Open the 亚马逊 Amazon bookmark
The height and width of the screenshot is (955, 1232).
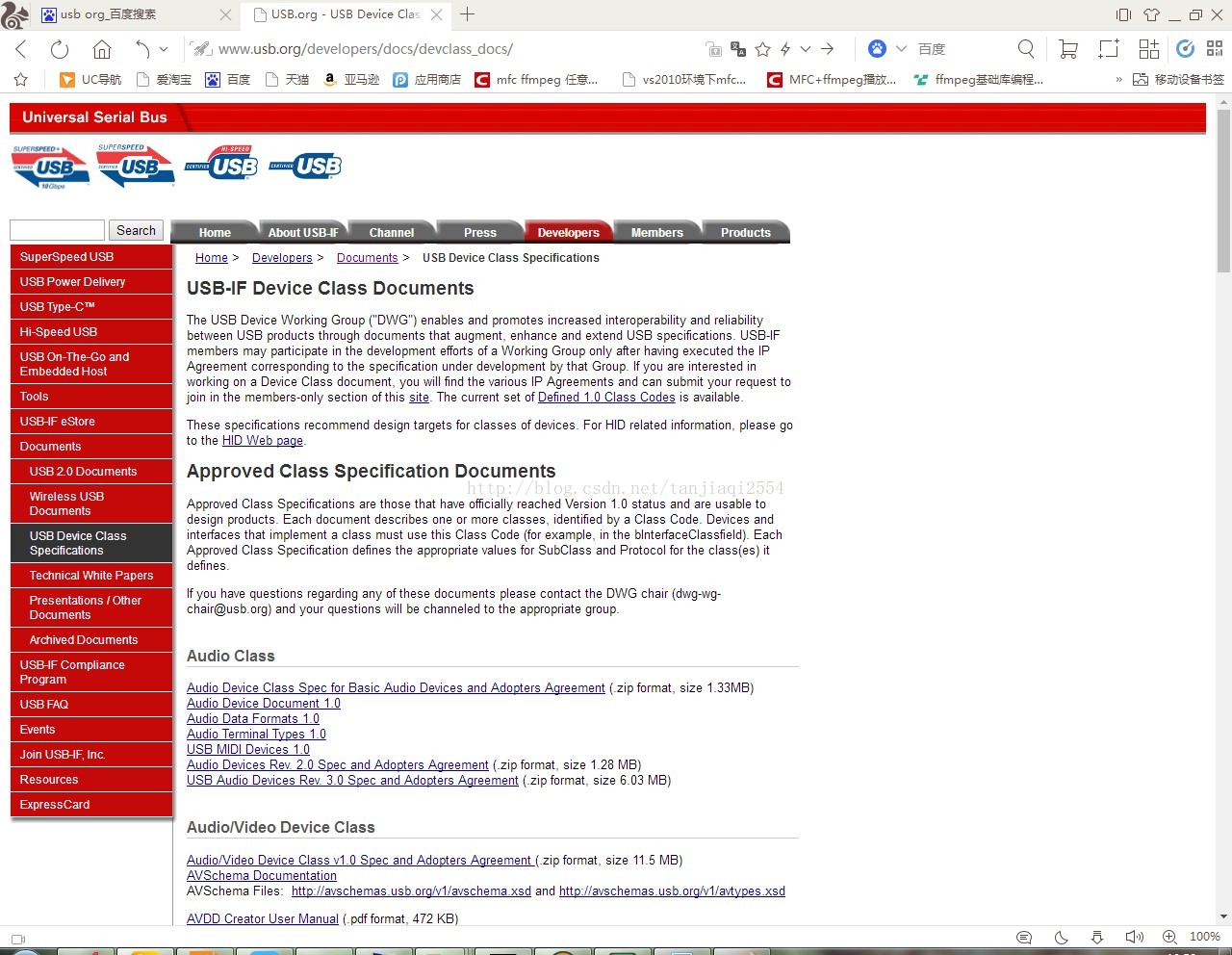350,80
